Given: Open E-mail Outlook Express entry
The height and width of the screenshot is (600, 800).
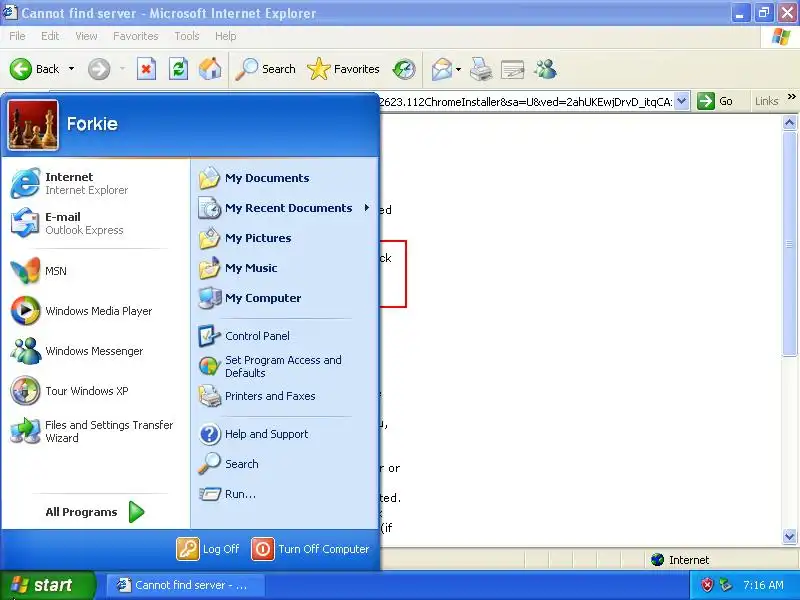Looking at the screenshot, I should tap(95, 223).
